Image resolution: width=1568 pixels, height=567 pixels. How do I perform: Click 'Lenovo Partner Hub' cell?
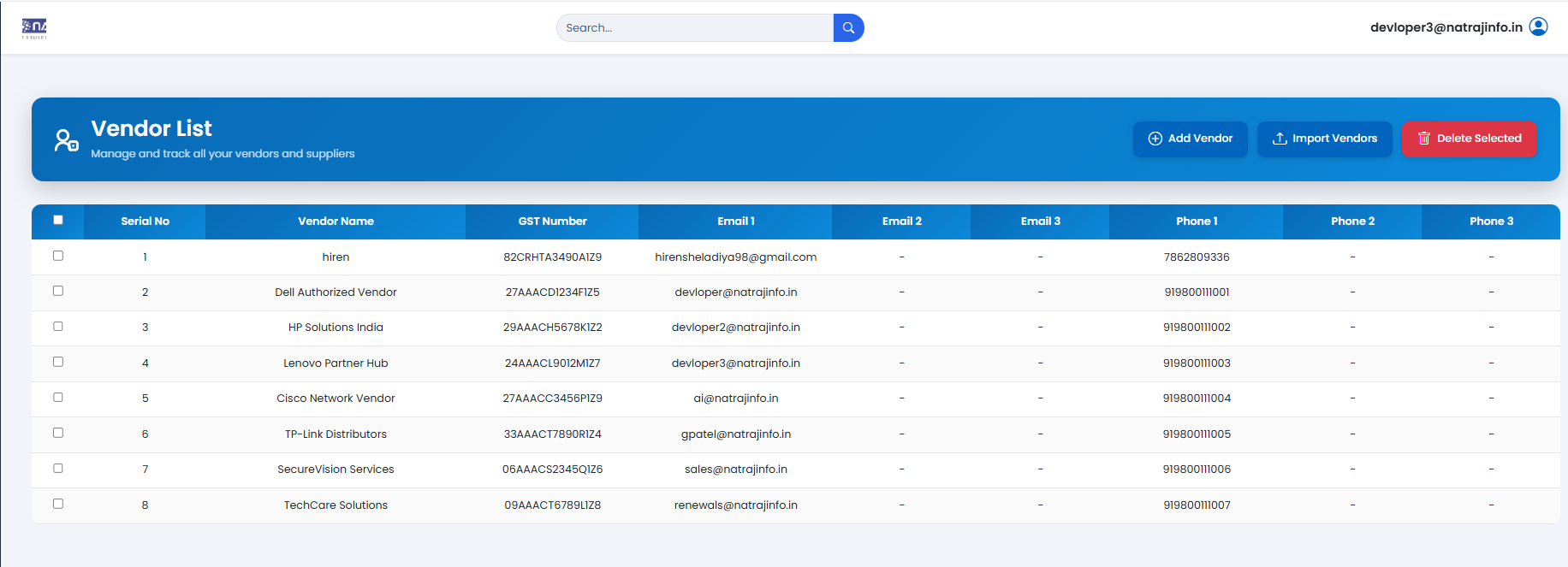coord(336,363)
